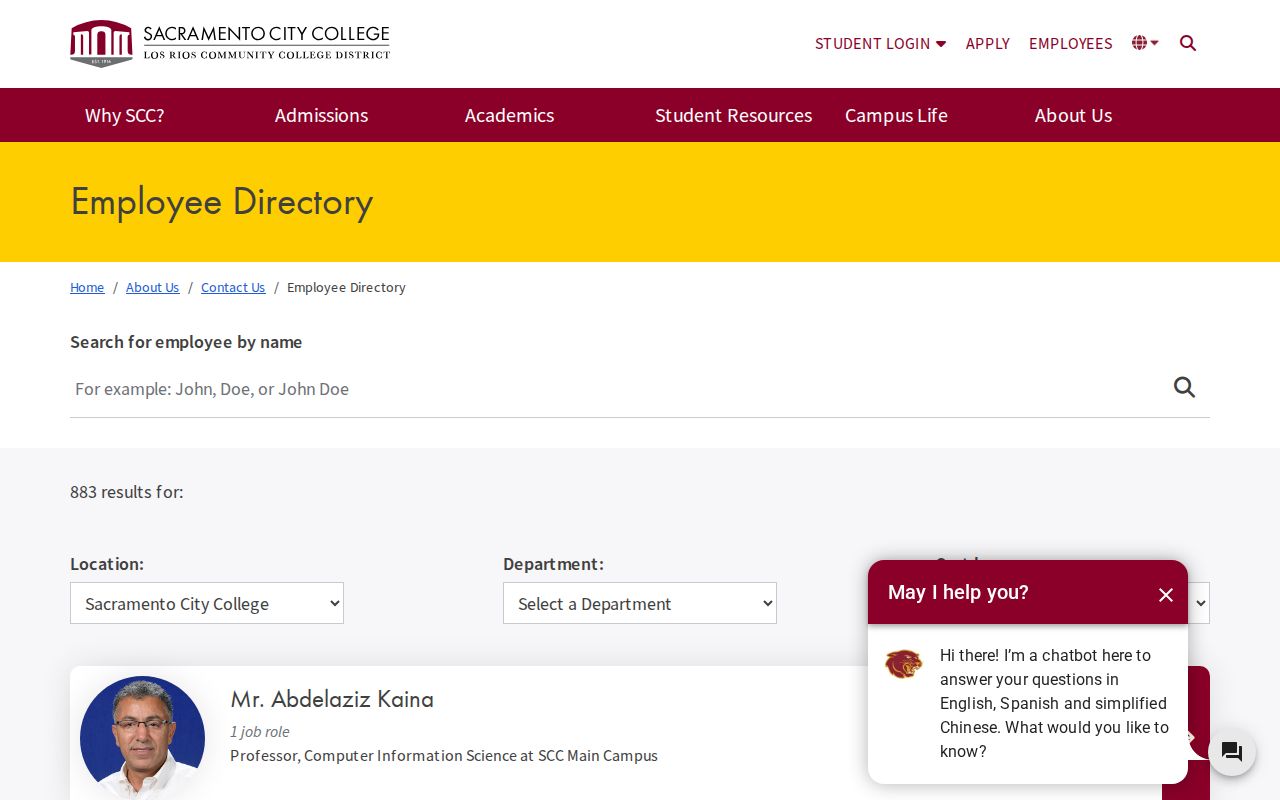The image size is (1280, 800).
Task: View Abdelaziz Kaina's profile photo
Action: [142, 738]
